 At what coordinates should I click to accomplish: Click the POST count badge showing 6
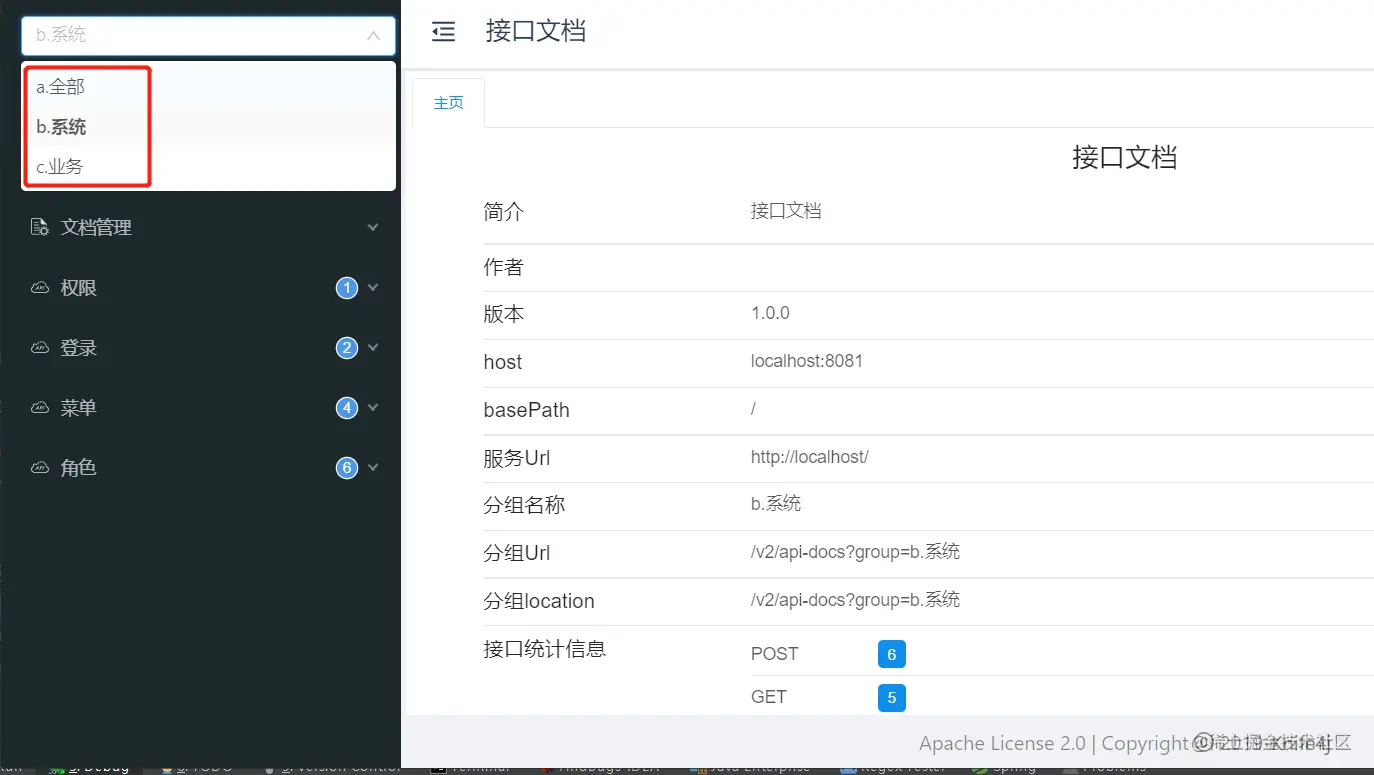890,654
